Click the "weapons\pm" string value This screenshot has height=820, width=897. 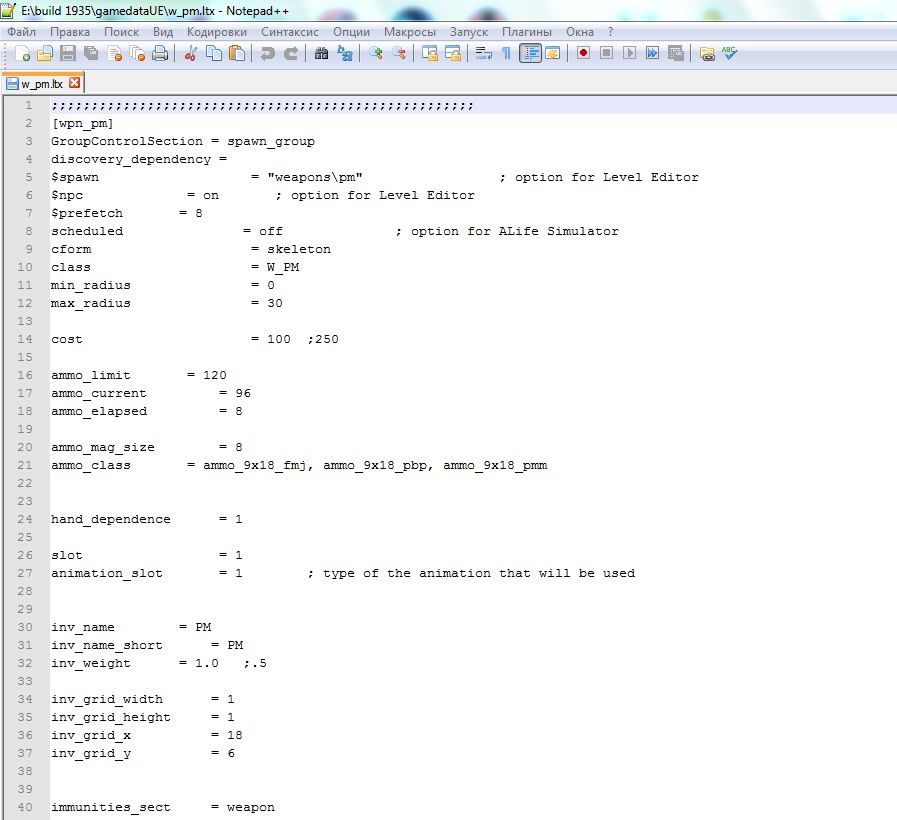[x=315, y=177]
